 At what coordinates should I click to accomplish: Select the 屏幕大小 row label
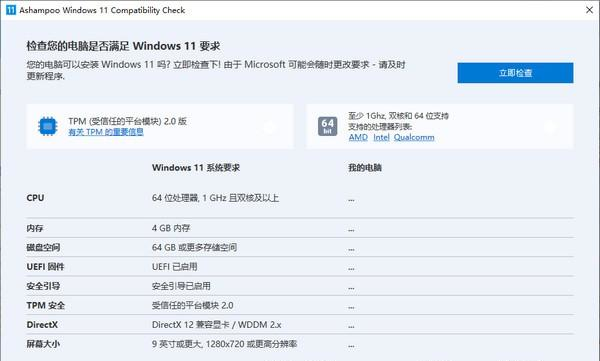43,344
